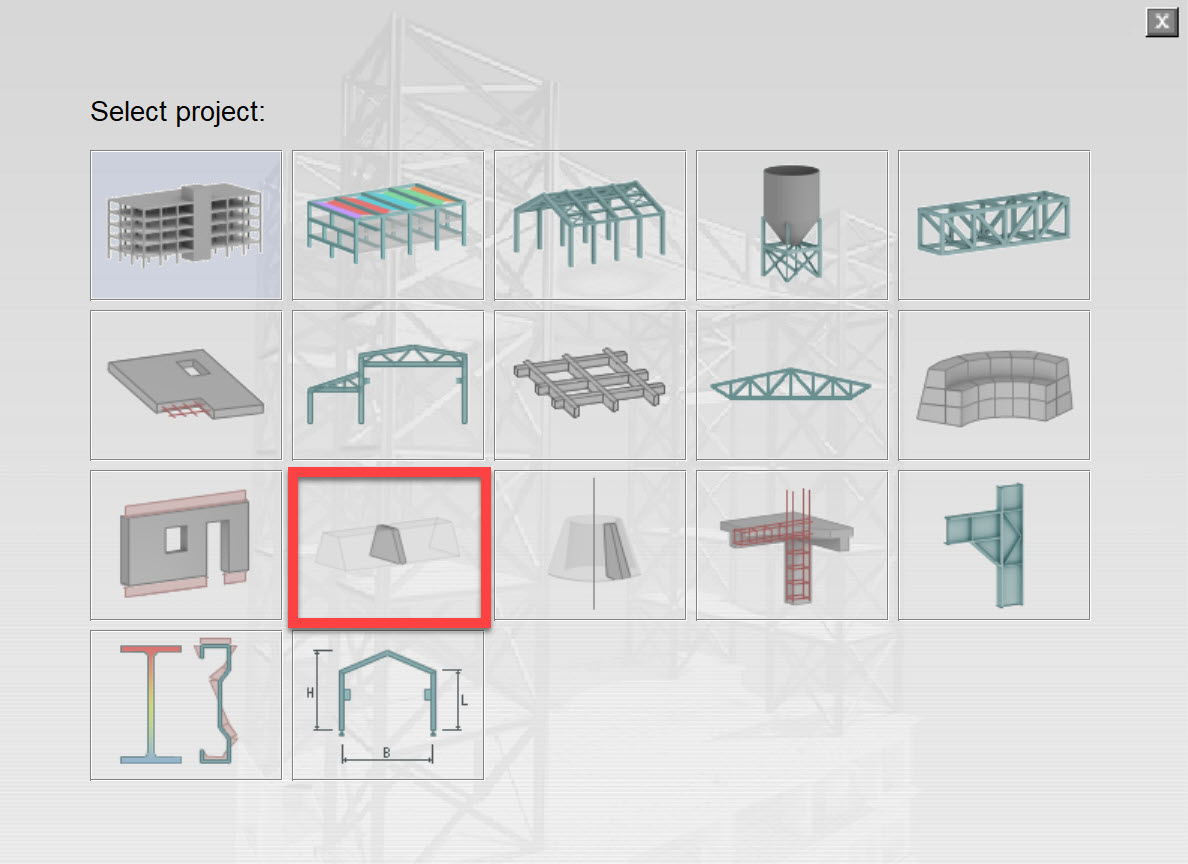Select the parametric frame with H B L dimensions
This screenshot has width=1188, height=864.
click(387, 704)
